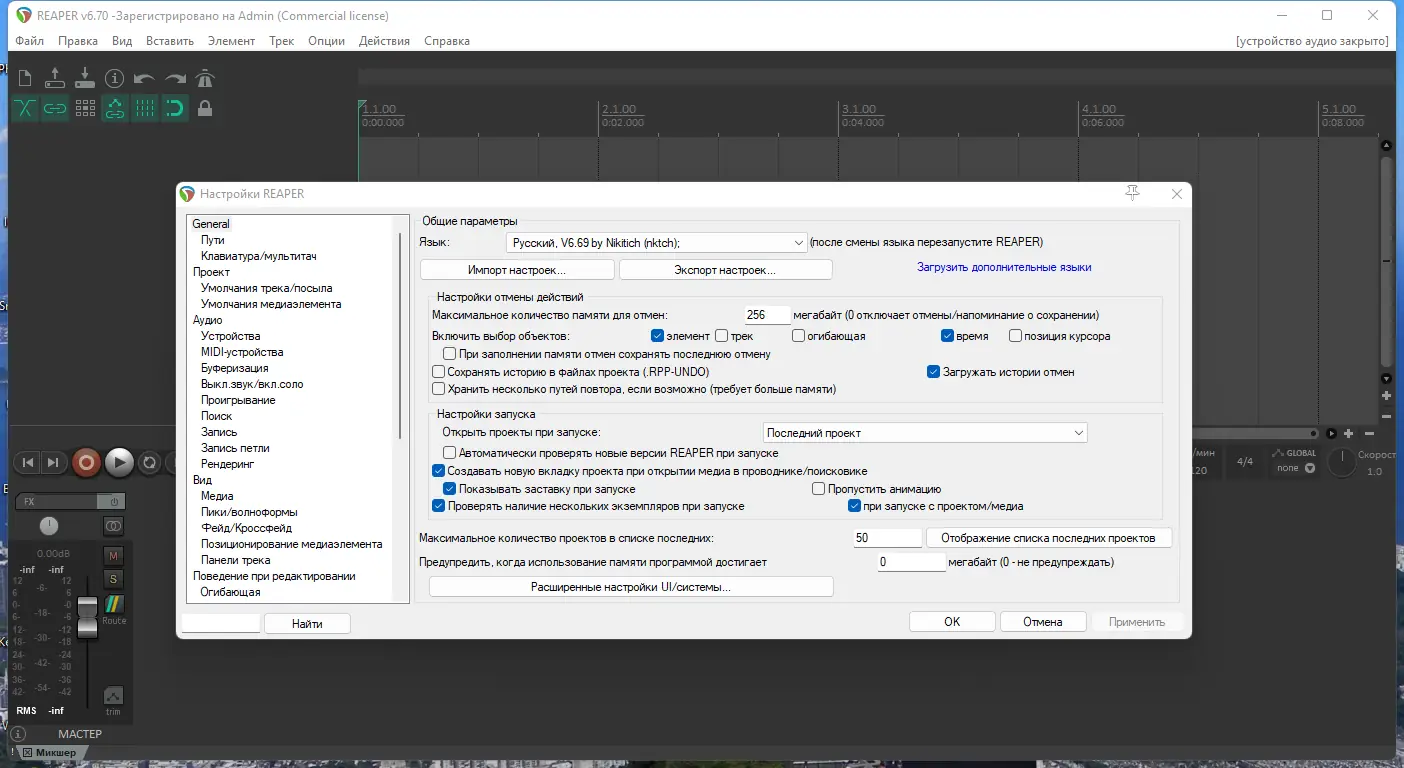The image size is (1404, 768).
Task: Pin the Настройки REAPER dialog with pushpin icon
Action: pos(1132,193)
